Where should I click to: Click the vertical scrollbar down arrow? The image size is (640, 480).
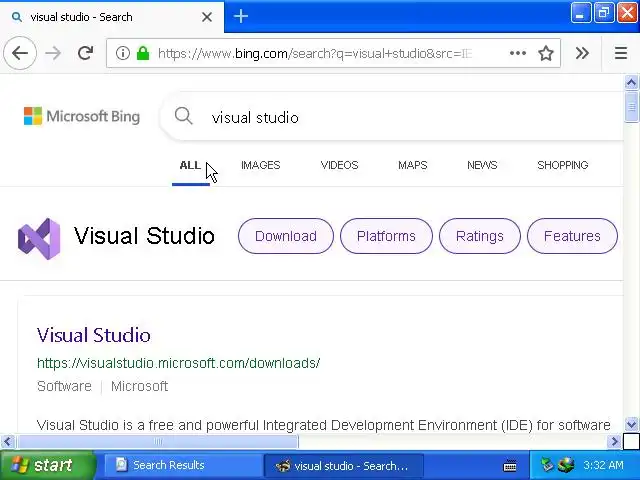pyautogui.click(x=631, y=424)
